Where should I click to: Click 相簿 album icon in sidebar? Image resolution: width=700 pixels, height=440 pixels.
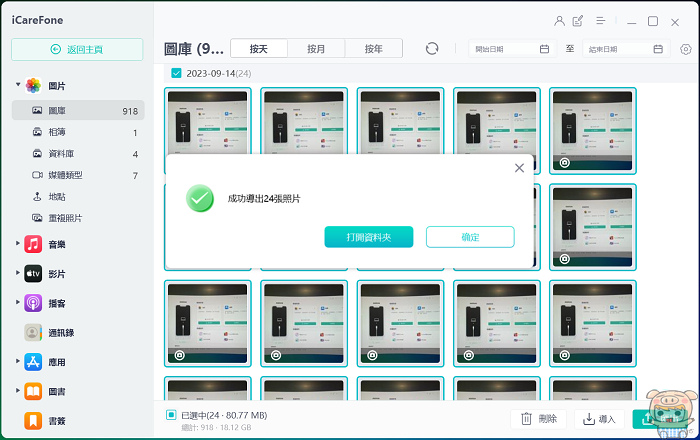pos(38,132)
